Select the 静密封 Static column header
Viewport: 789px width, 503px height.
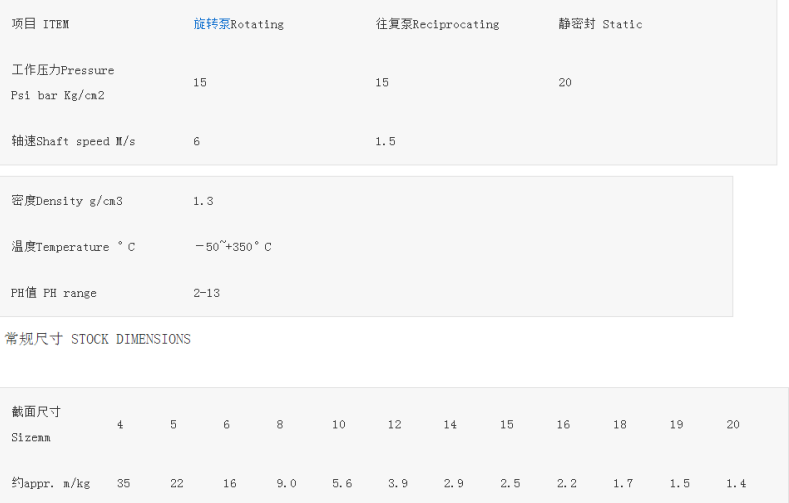pos(600,24)
